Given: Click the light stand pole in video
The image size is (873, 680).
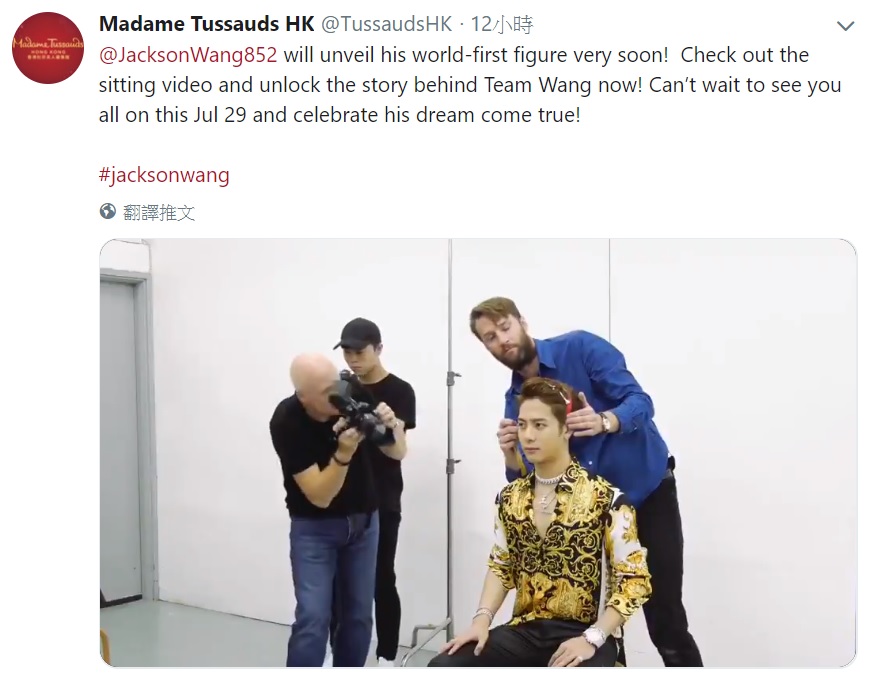Looking at the screenshot, I should (x=451, y=434).
